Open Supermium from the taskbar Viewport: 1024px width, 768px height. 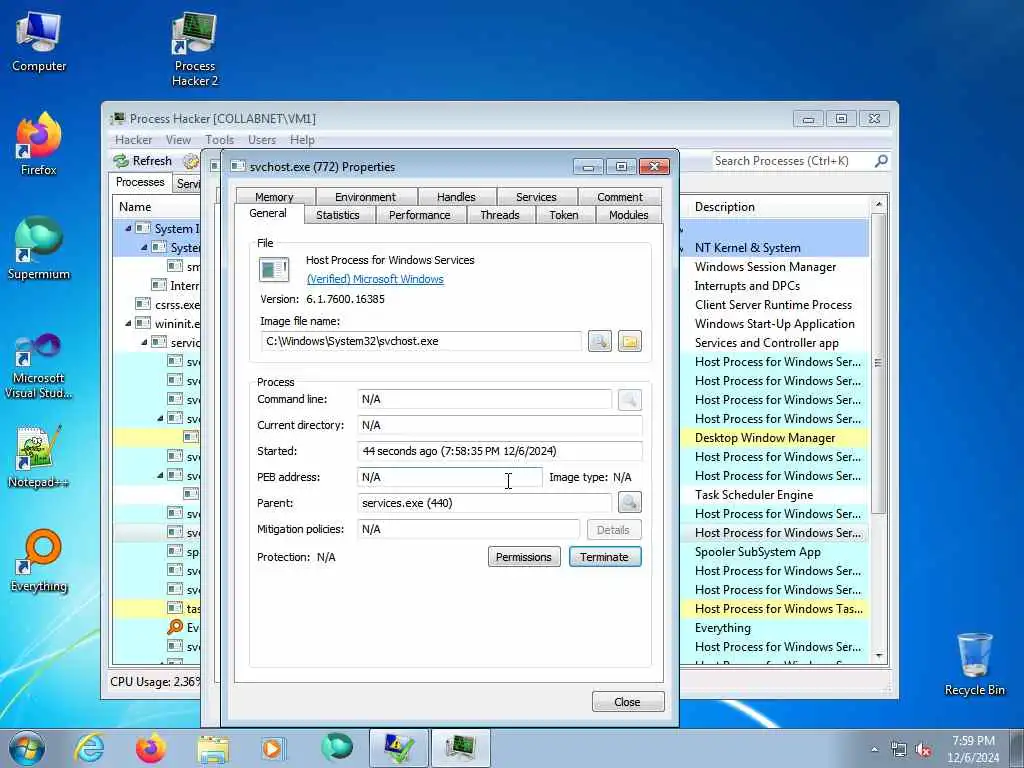tap(337, 748)
